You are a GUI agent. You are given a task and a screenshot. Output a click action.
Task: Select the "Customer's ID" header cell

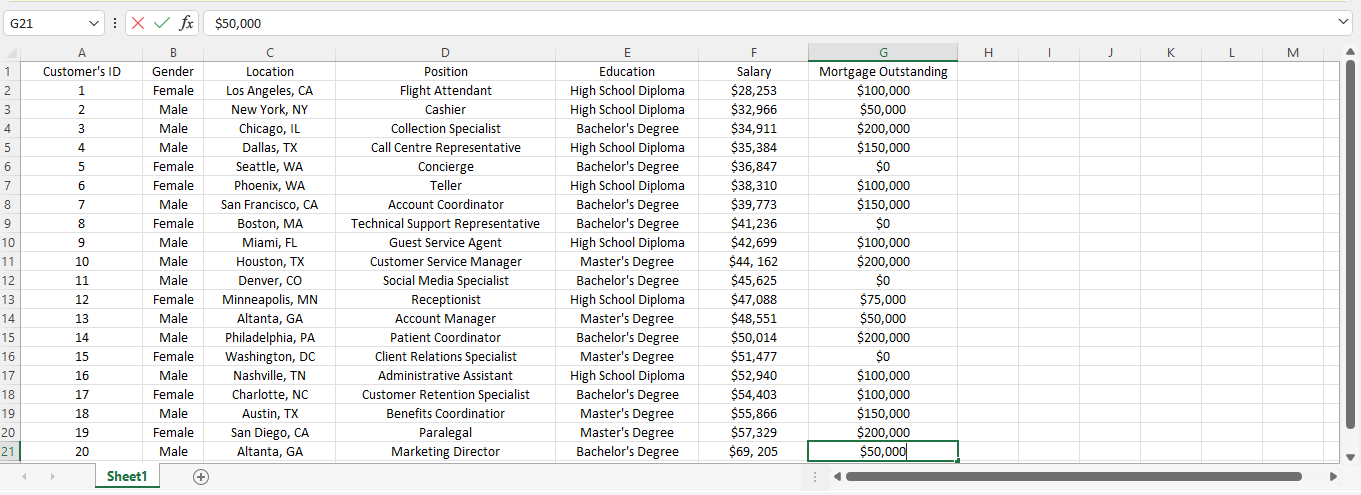coord(82,72)
